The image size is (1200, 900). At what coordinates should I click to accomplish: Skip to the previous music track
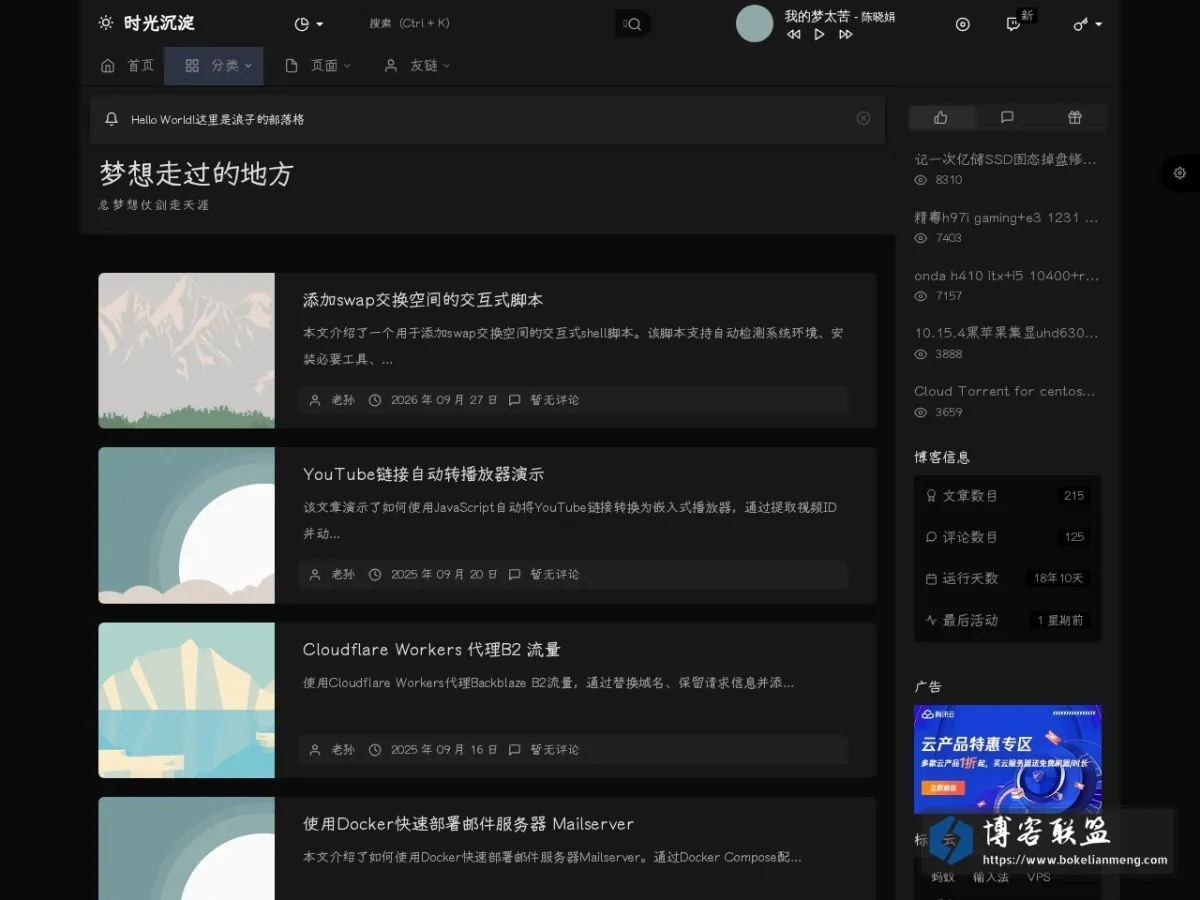point(794,35)
